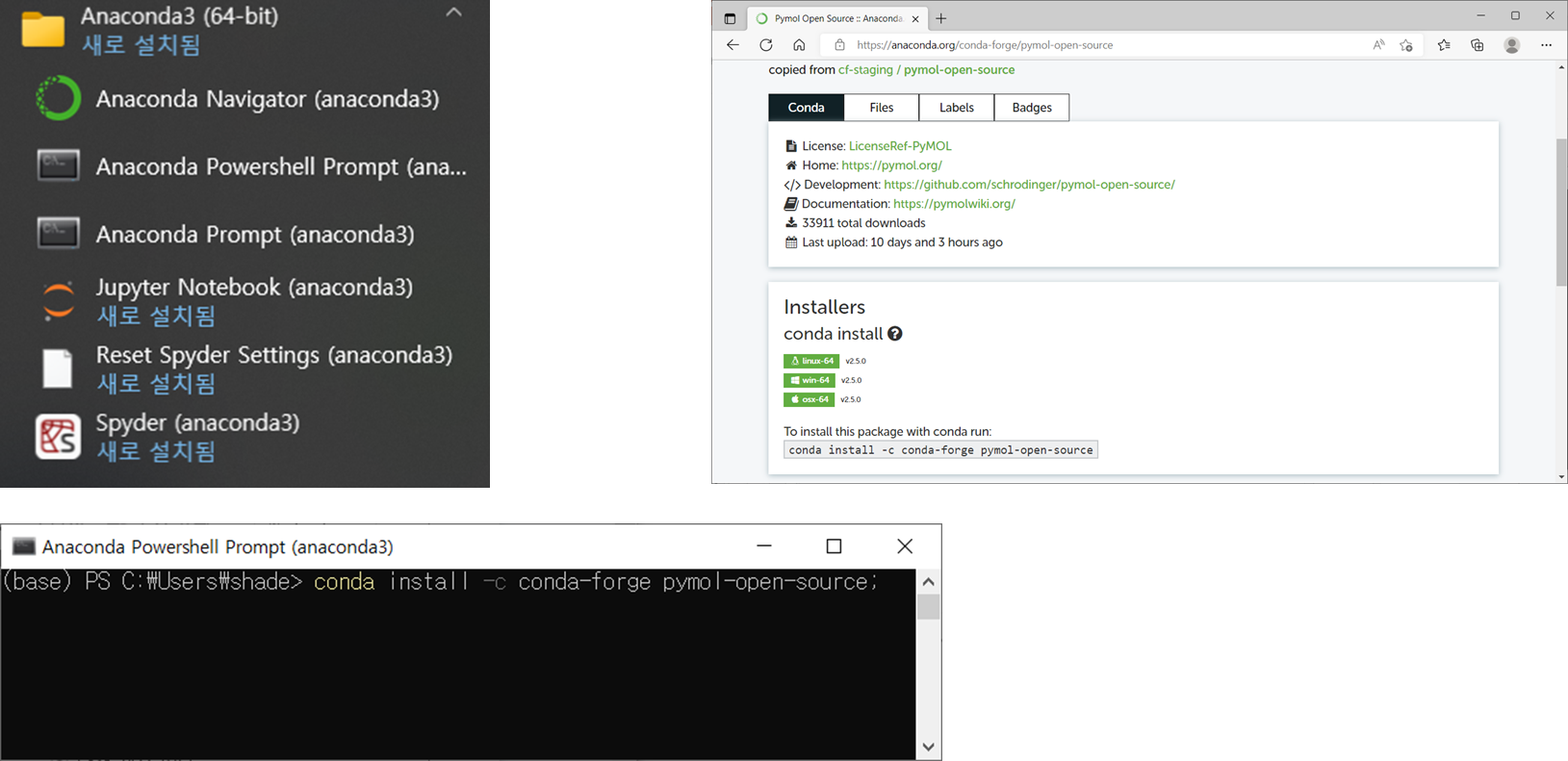Open the browser favorites list icon
This screenshot has height=761, width=1568.
[1444, 45]
